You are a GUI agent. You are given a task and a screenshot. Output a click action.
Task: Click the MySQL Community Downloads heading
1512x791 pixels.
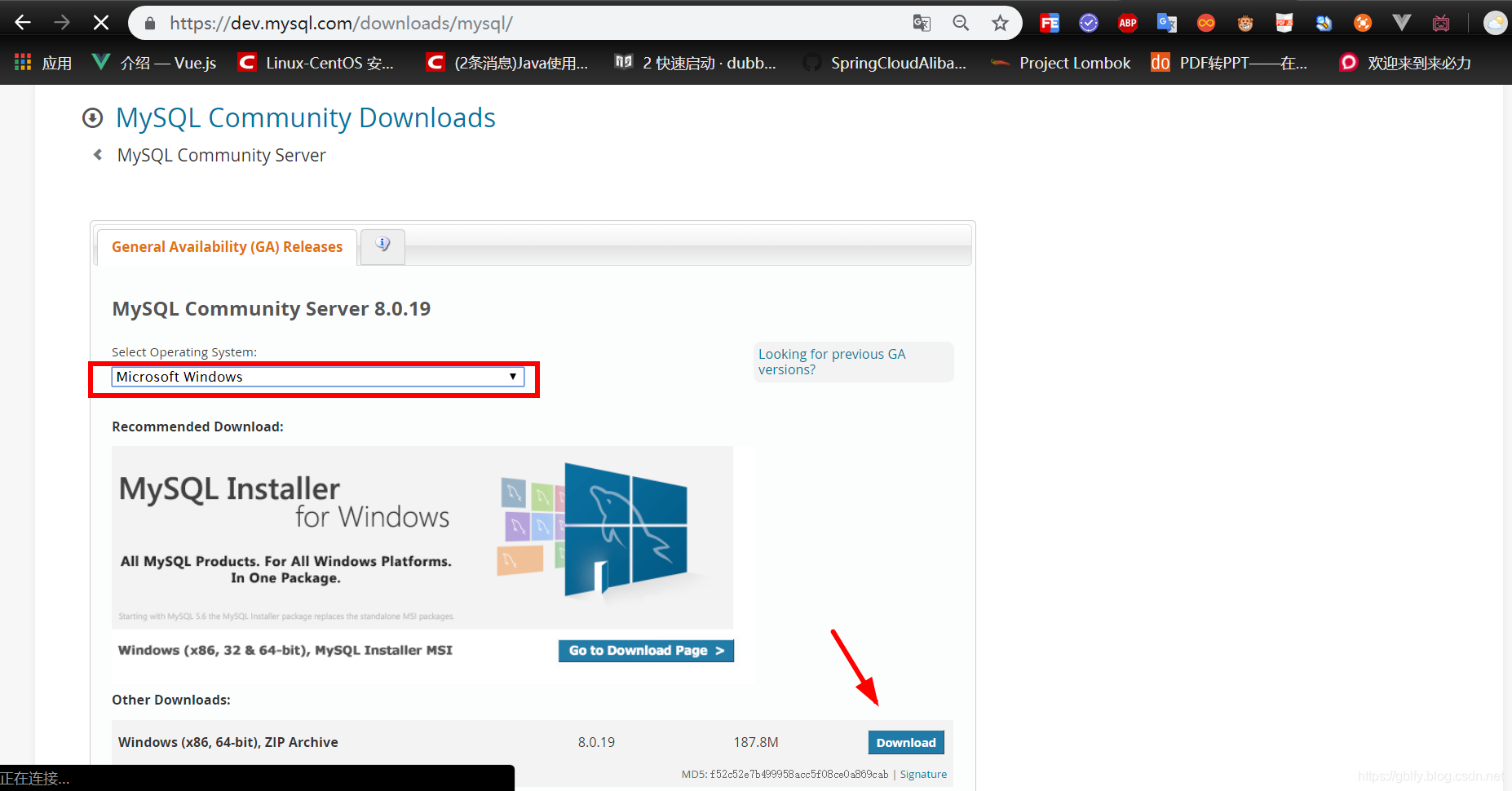[306, 118]
